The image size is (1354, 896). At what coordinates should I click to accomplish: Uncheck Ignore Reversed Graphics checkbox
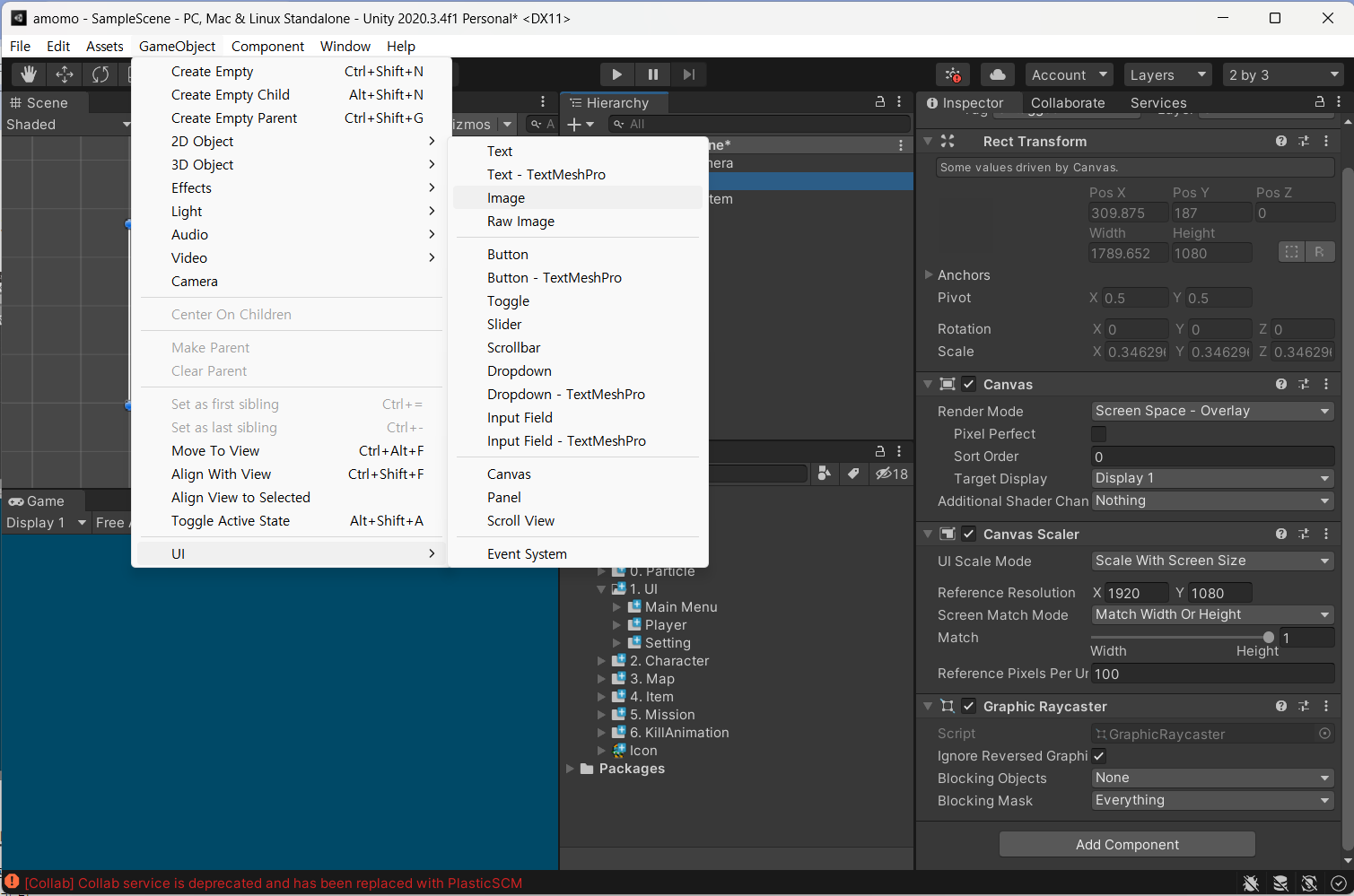tap(1098, 756)
